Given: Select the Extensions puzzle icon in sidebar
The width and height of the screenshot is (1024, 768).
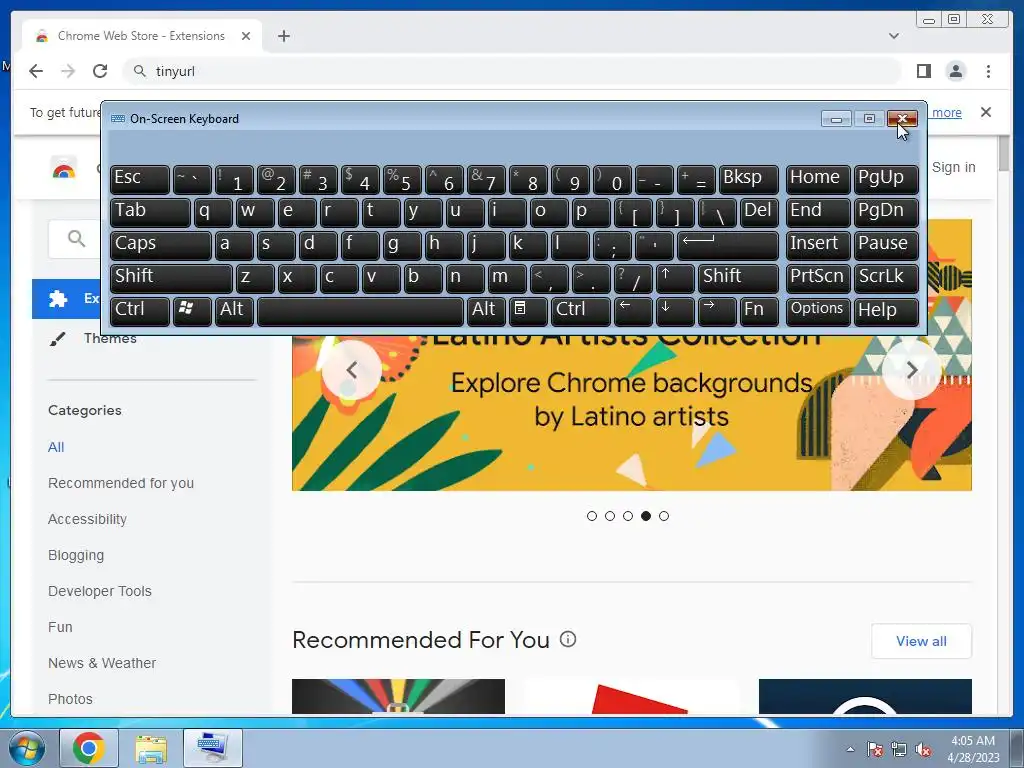Looking at the screenshot, I should 57,298.
